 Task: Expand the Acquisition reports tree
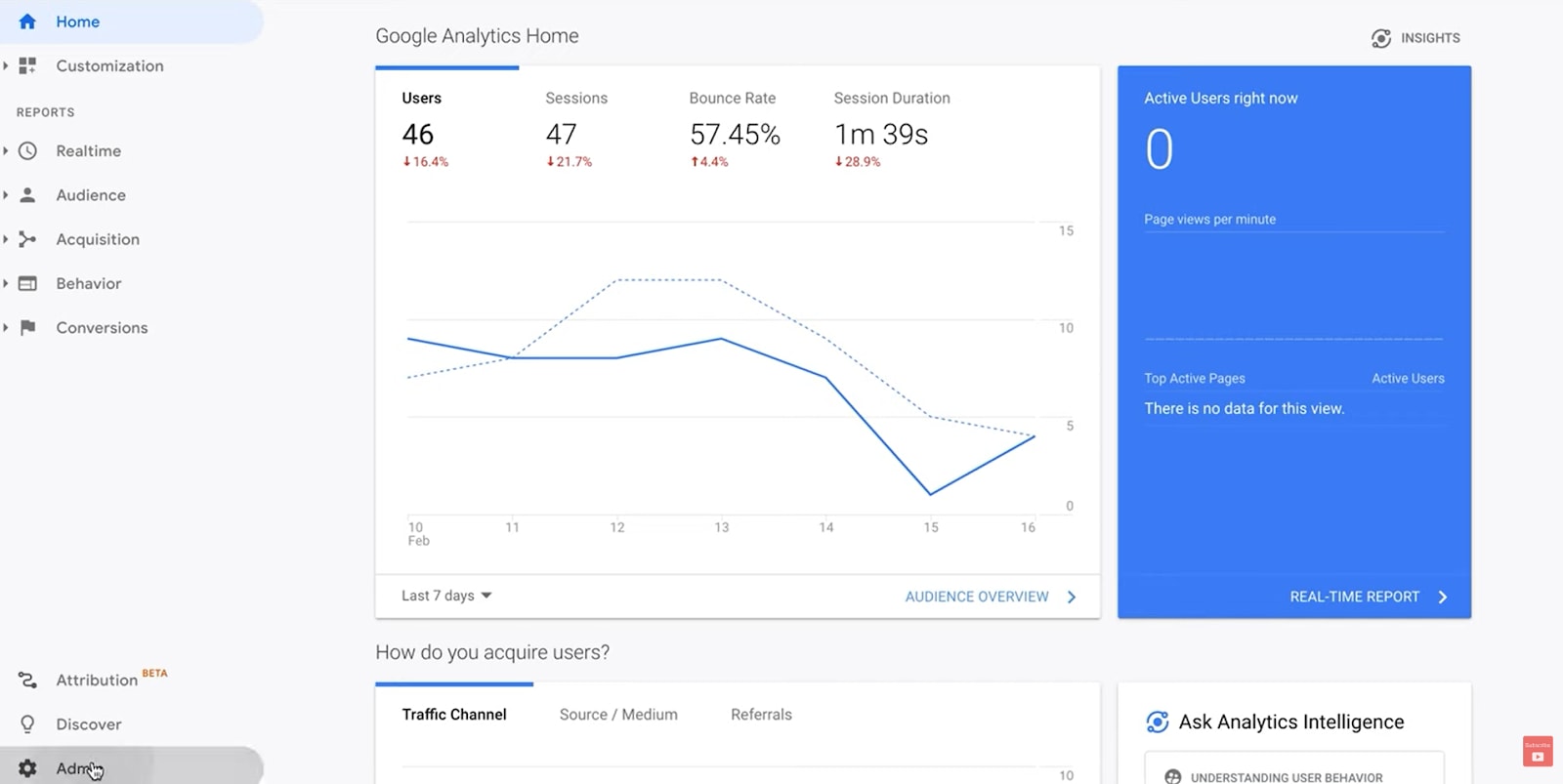click(x=6, y=239)
